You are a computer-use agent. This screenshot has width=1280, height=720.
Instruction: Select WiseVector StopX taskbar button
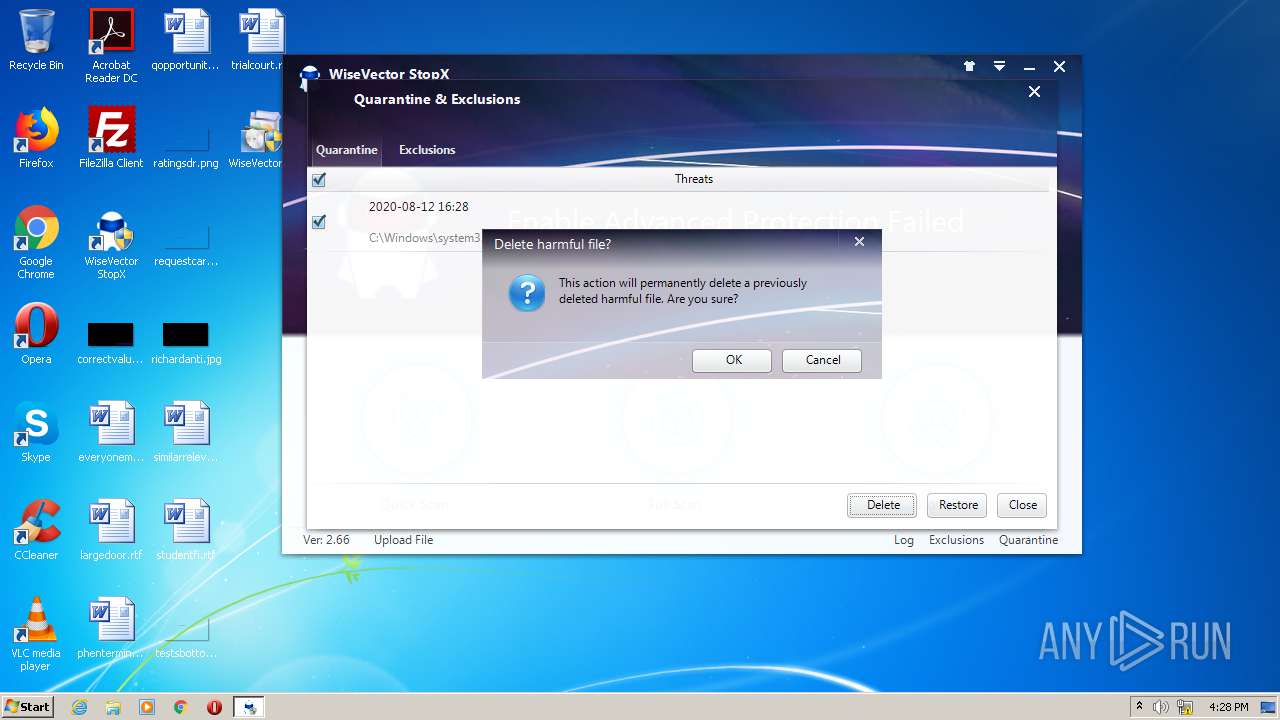pos(249,707)
